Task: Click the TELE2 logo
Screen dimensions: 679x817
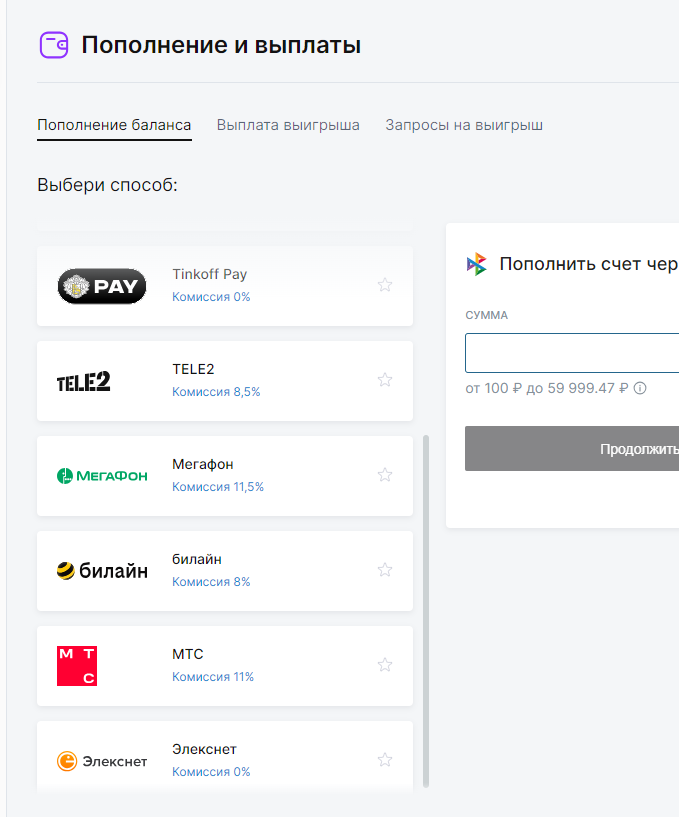Action: (83, 381)
